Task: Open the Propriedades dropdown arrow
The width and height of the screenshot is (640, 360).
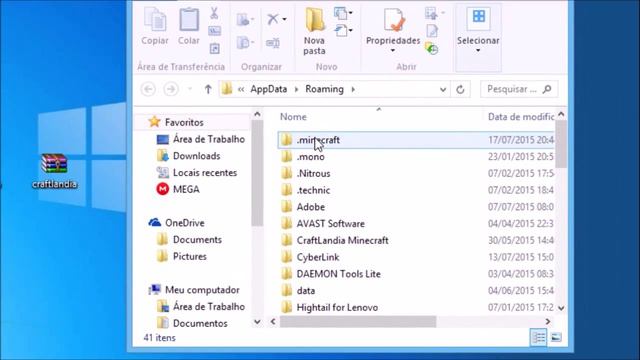Action: 393,51
